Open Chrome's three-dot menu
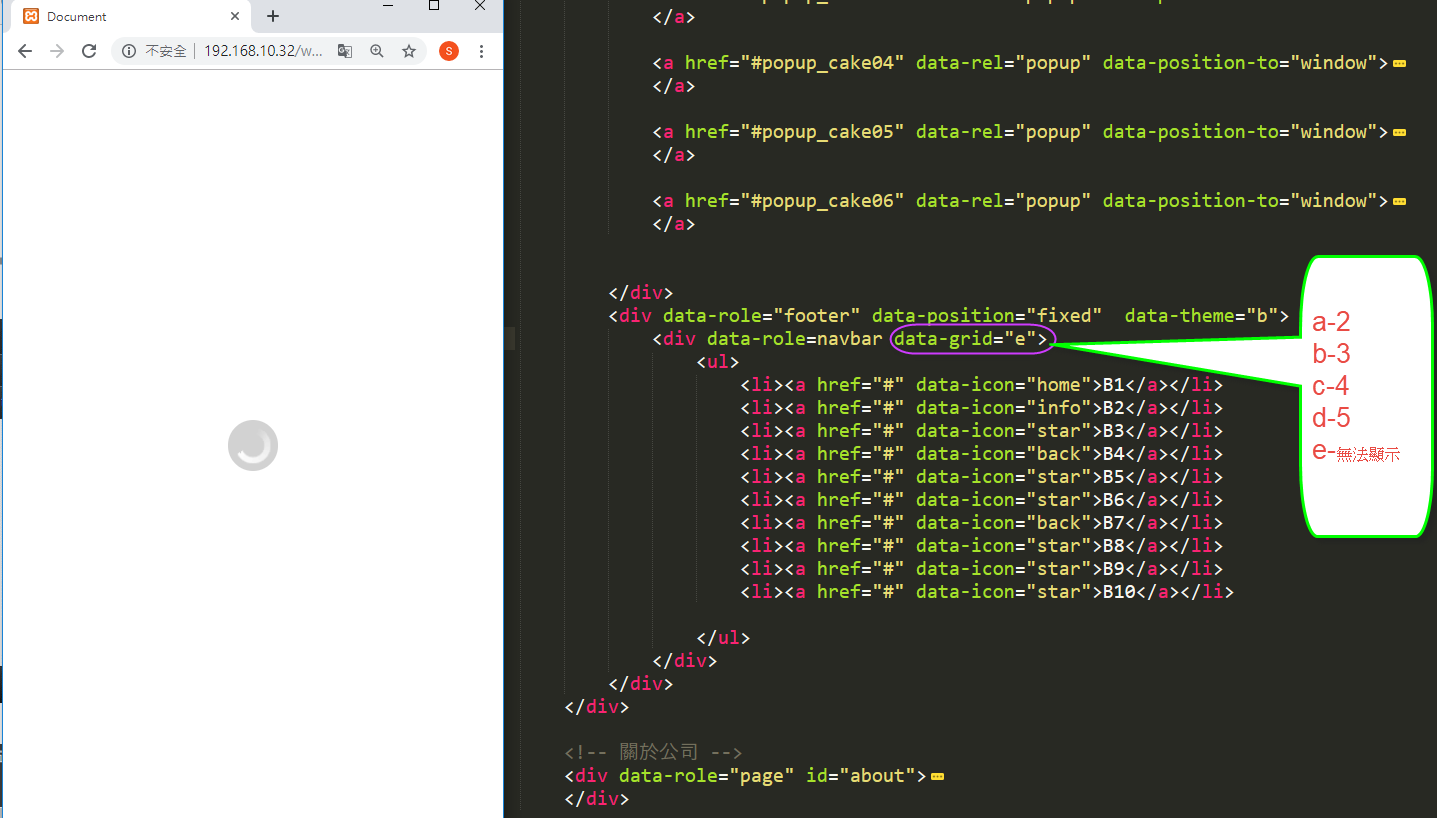Viewport: 1437px width, 818px height. (482, 51)
